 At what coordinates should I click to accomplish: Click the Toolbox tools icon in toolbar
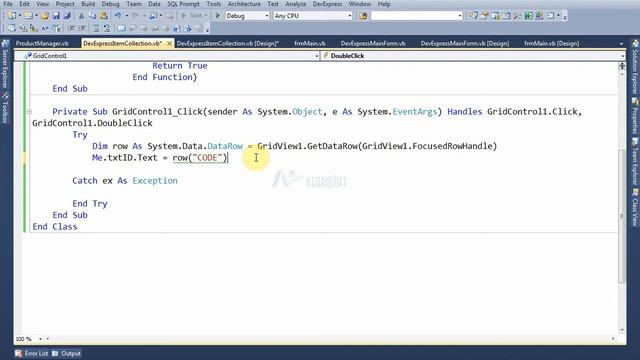[517, 16]
